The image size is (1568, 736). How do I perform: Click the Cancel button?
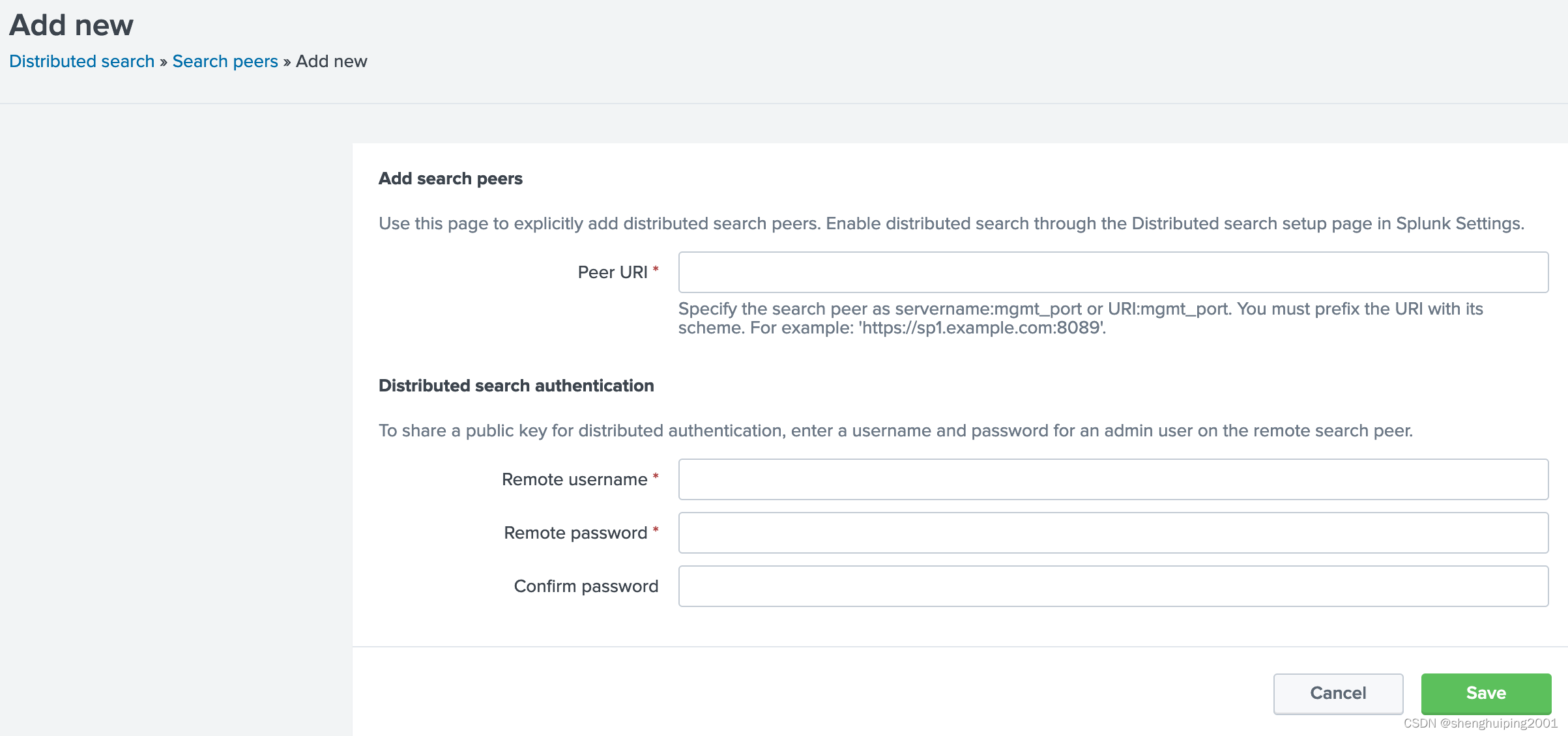(x=1338, y=693)
